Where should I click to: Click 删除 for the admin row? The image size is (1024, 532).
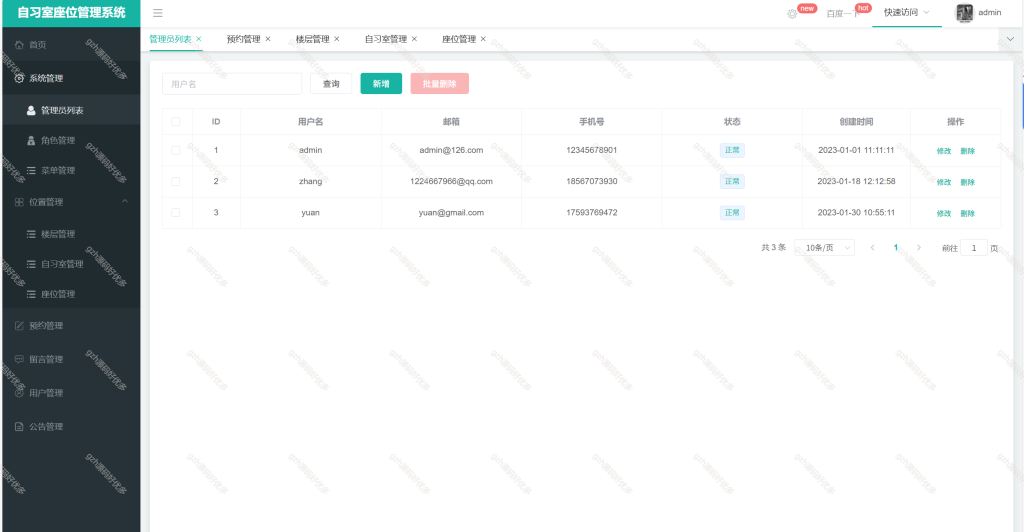967,151
